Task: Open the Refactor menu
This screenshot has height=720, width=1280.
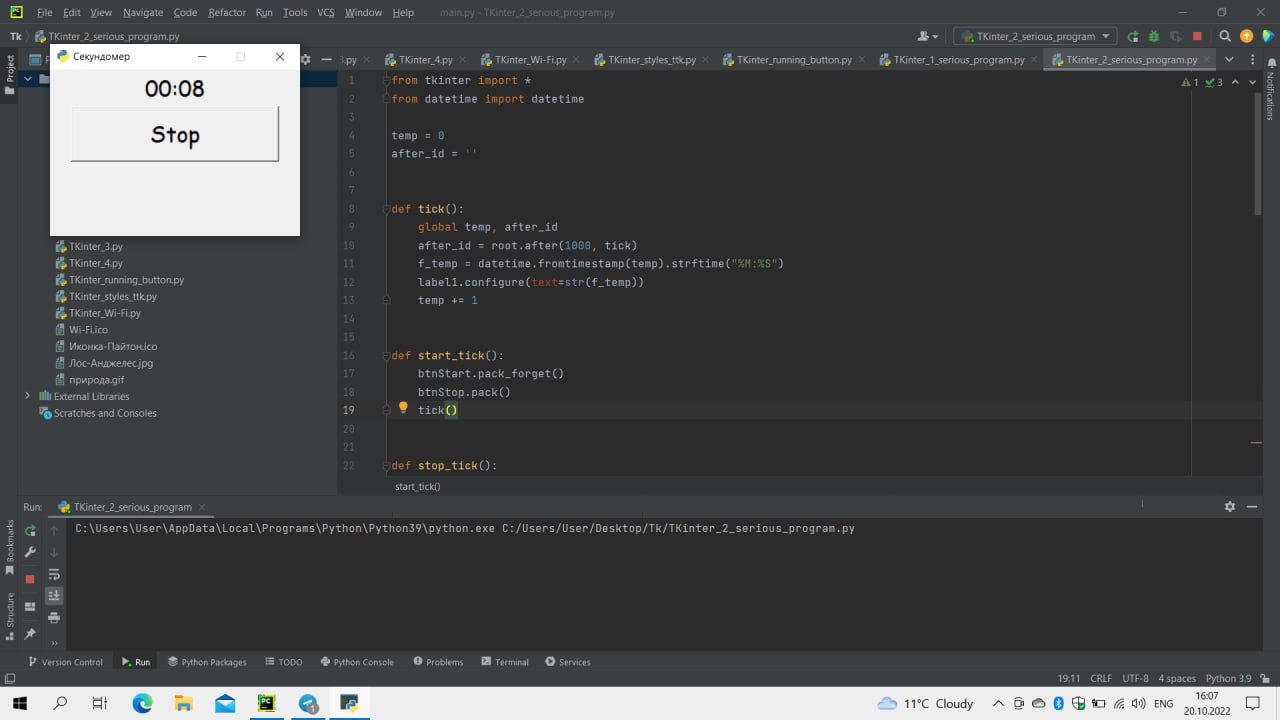Action: pyautogui.click(x=227, y=12)
